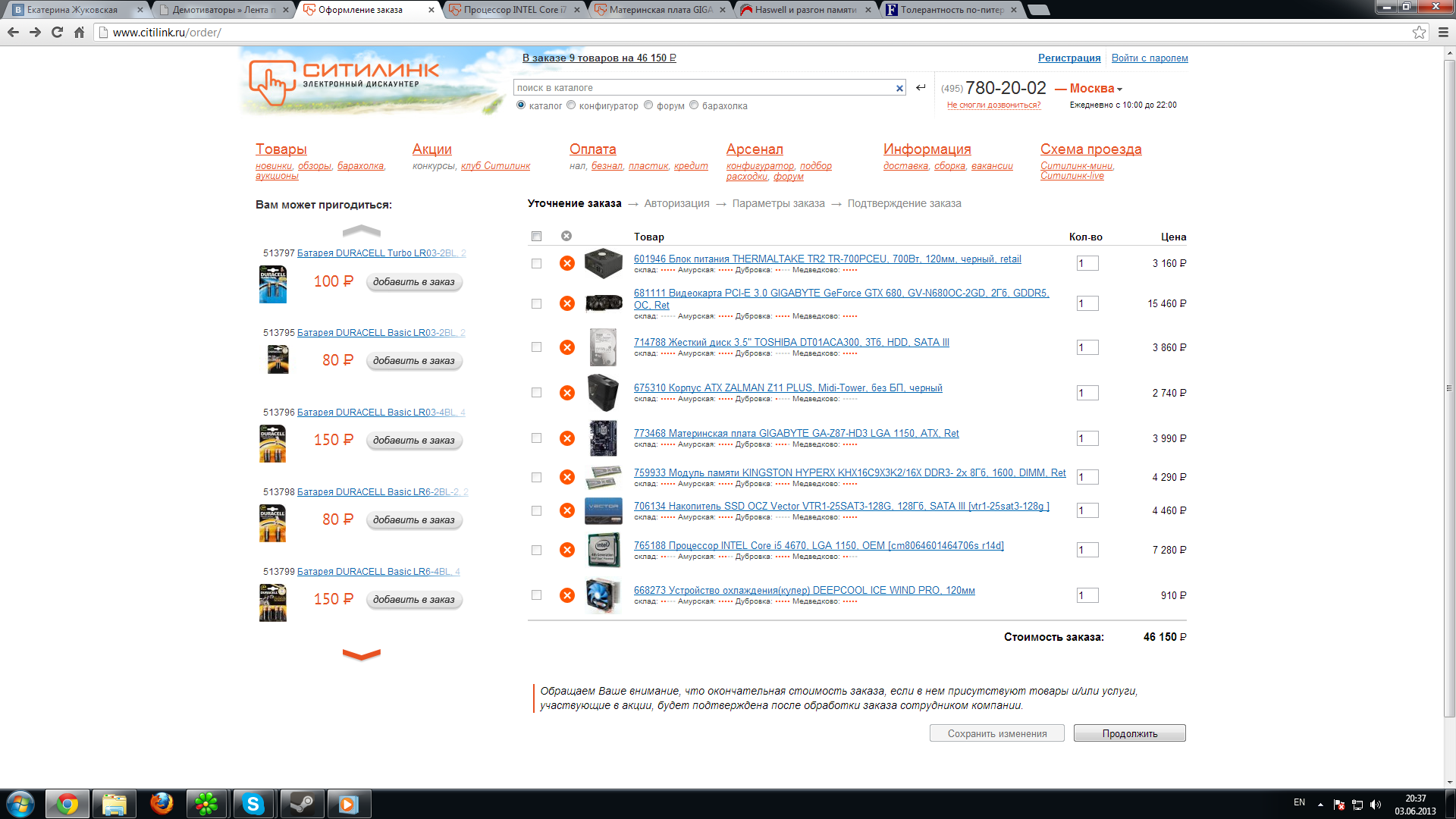
Task: Remove the Intel Core i5 4670 processor
Action: tap(566, 550)
